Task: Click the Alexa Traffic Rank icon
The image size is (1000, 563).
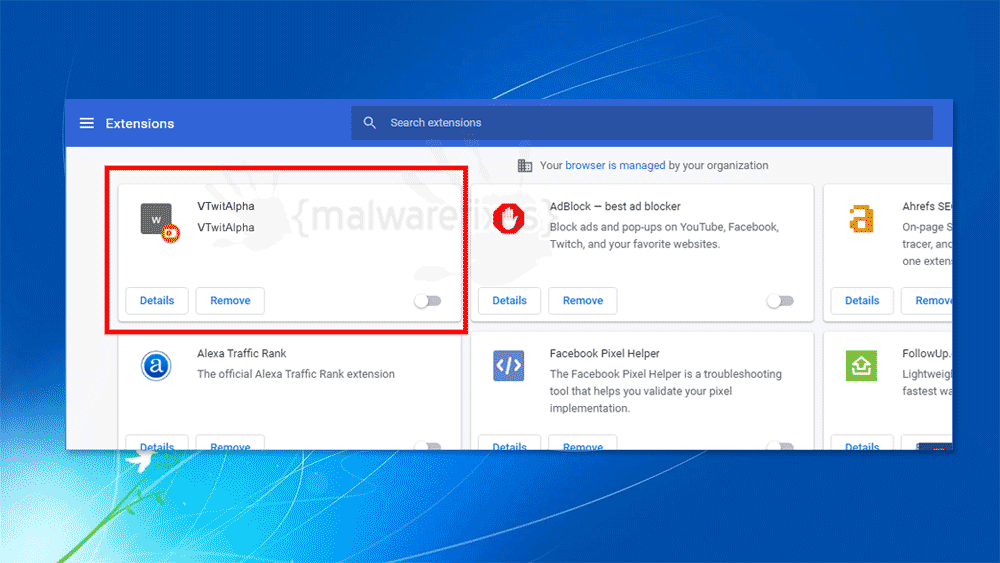Action: (156, 365)
